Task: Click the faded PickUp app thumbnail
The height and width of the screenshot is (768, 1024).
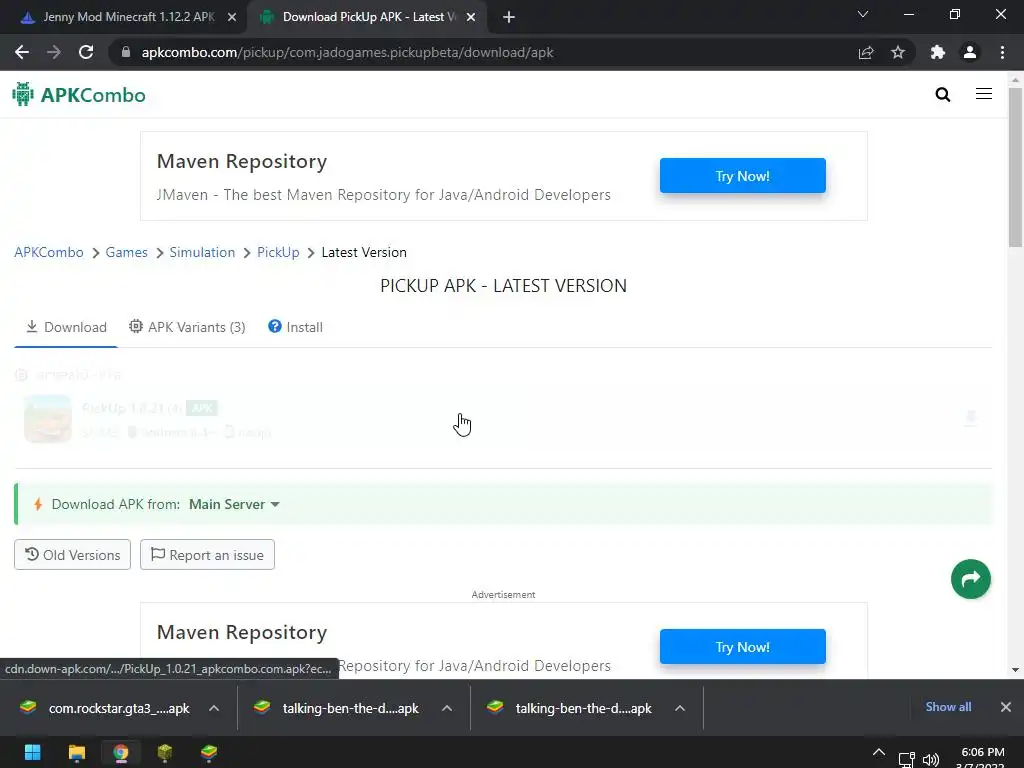Action: [48, 419]
